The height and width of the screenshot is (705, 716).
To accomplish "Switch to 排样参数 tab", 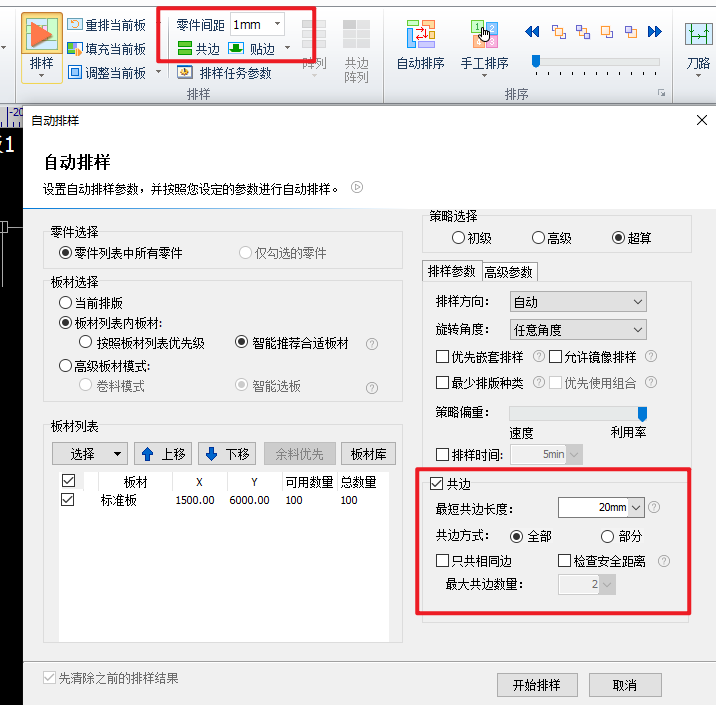I will 452,271.
